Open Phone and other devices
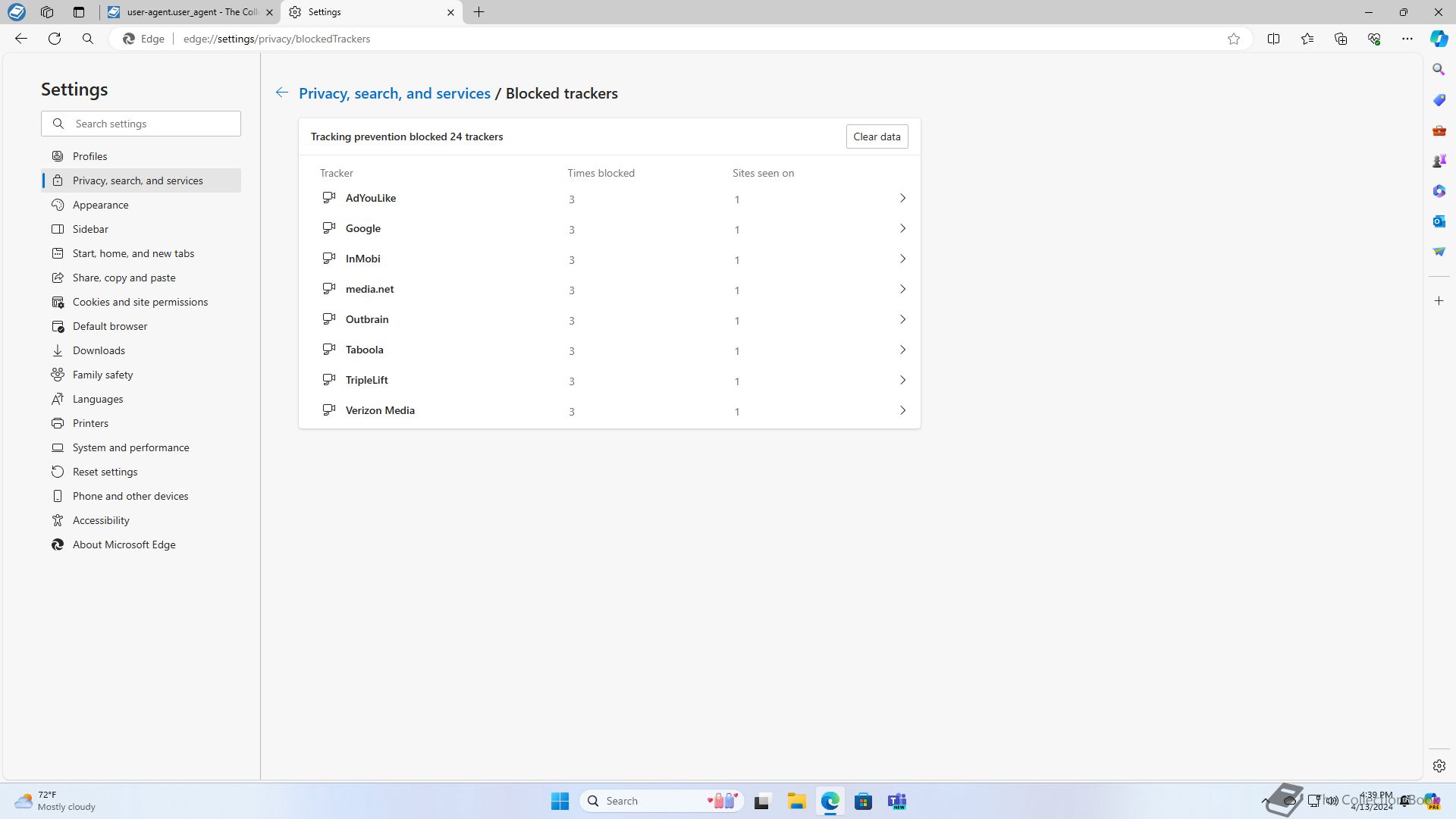 coord(141,496)
